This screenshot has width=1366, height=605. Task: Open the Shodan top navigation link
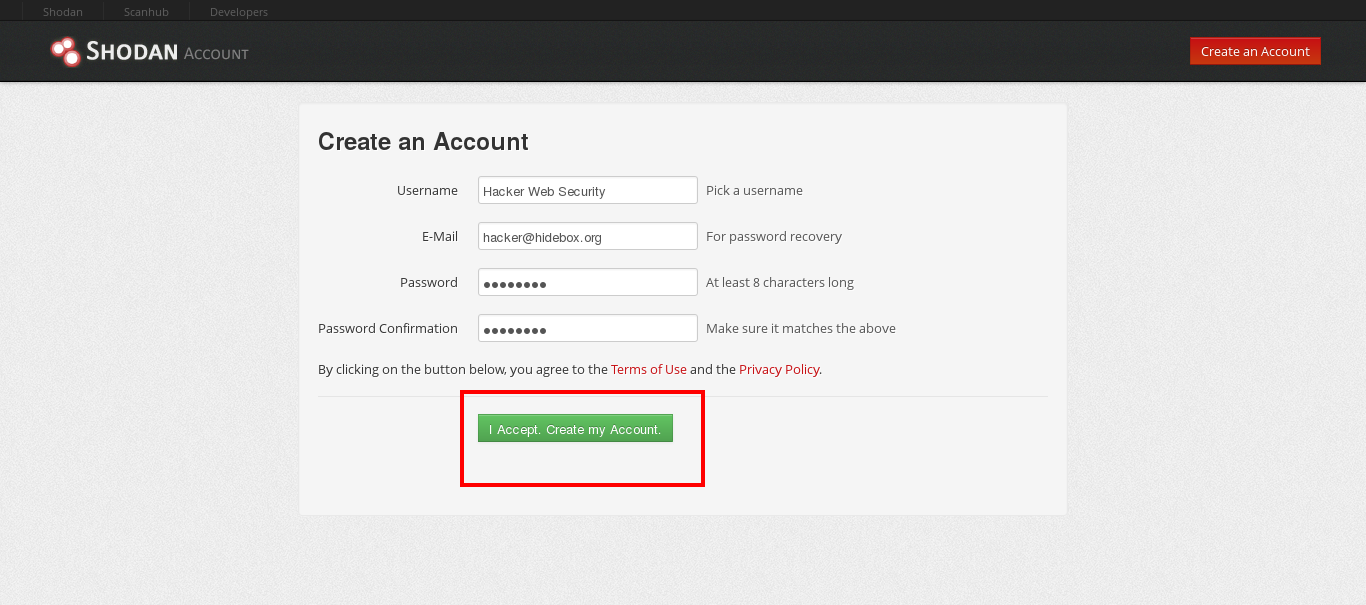pos(63,12)
